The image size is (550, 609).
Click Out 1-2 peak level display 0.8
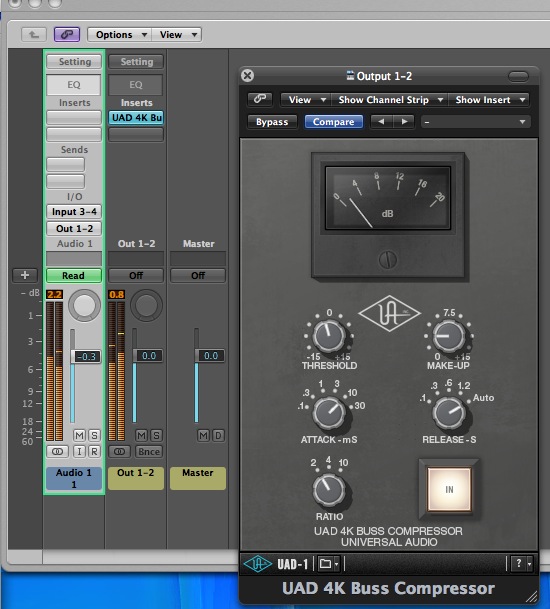(117, 294)
